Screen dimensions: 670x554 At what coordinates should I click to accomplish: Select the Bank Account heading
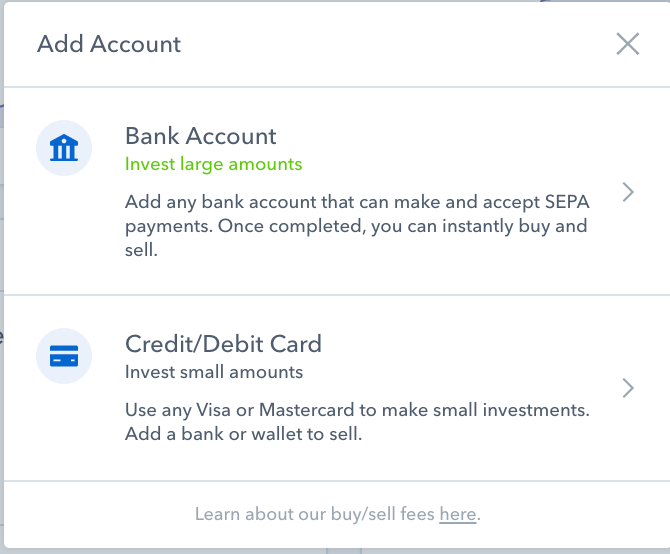pyautogui.click(x=200, y=136)
